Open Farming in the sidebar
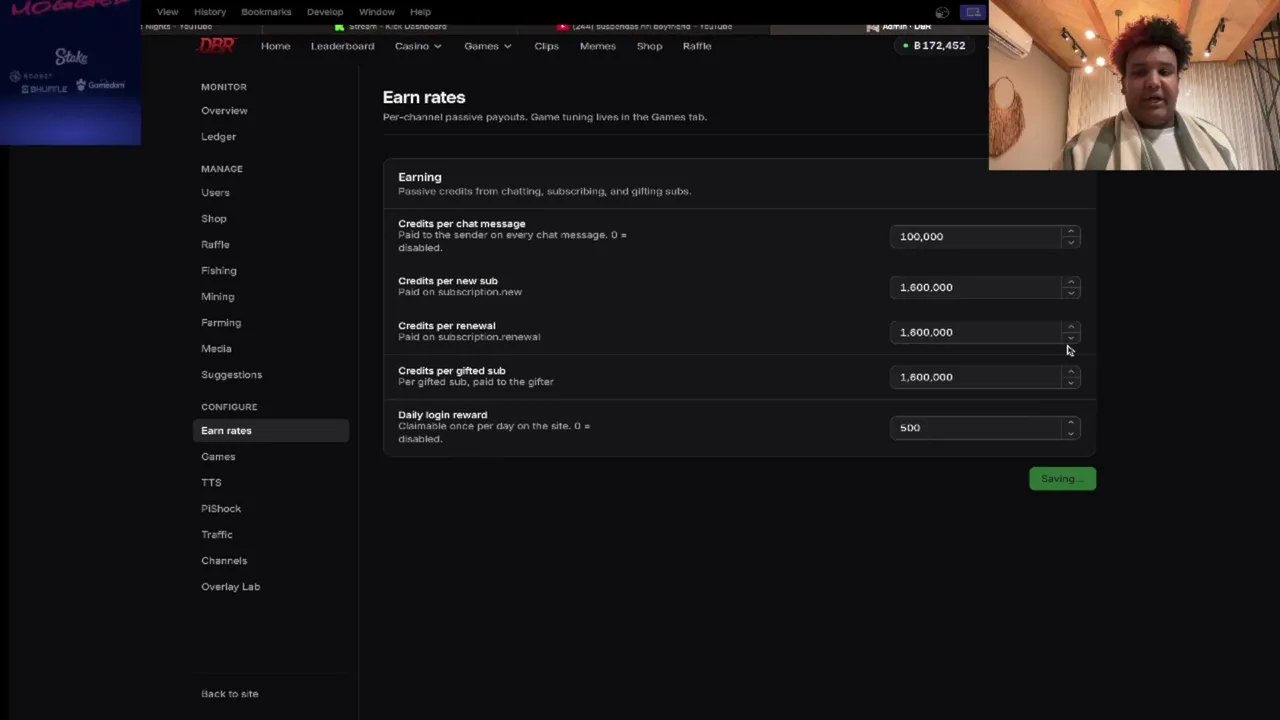This screenshot has height=720, width=1280. tap(221, 323)
